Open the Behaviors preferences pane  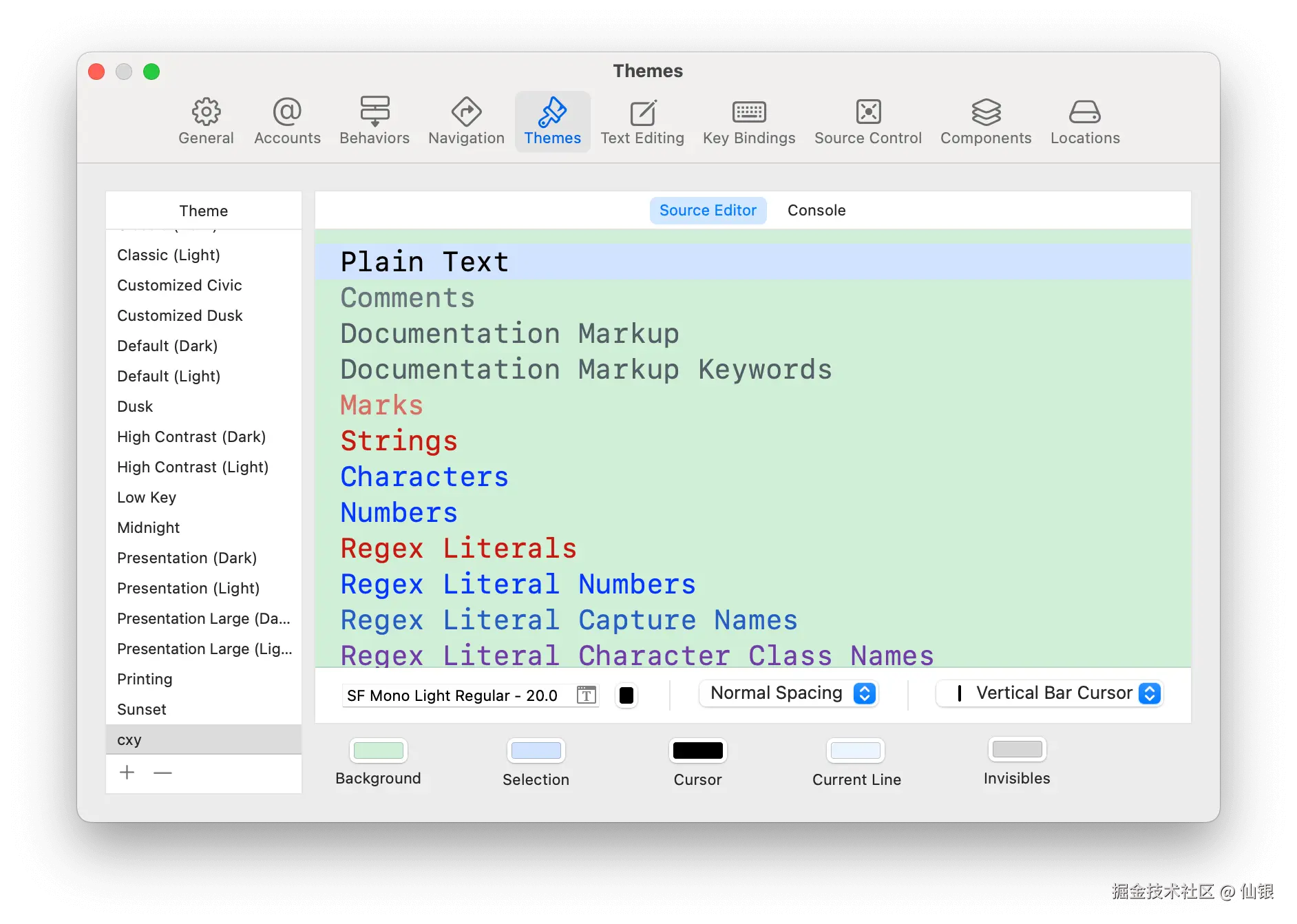point(374,121)
